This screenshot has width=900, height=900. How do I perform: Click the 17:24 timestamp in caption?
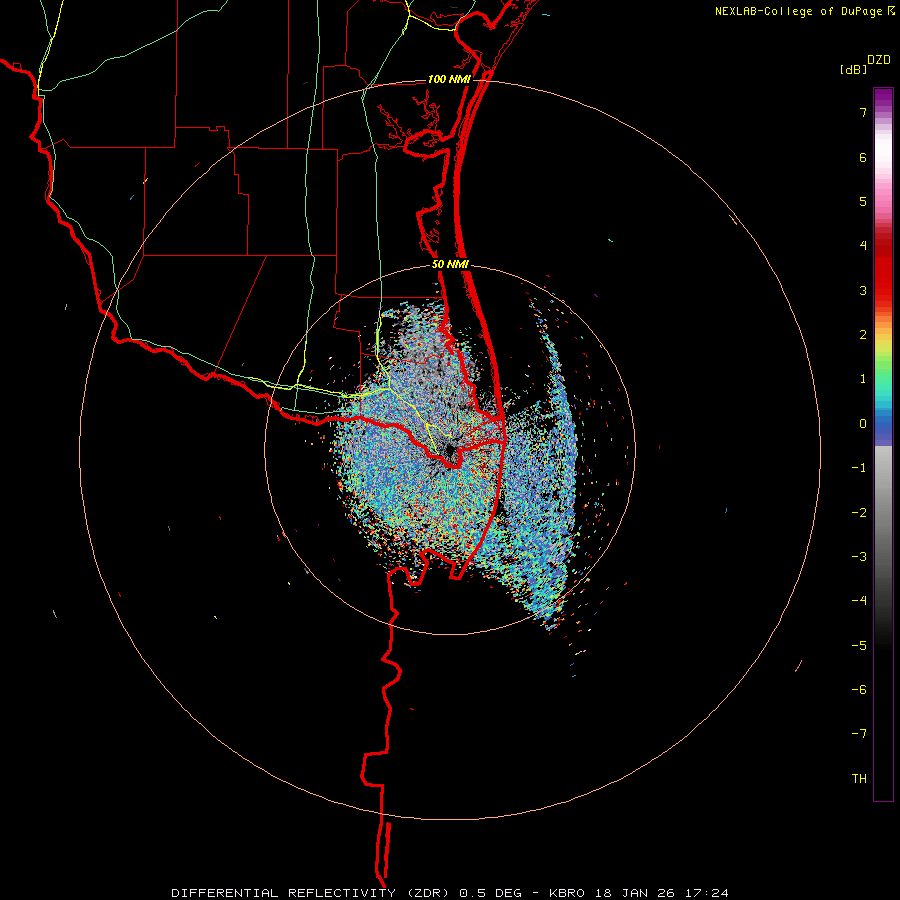tap(707, 893)
